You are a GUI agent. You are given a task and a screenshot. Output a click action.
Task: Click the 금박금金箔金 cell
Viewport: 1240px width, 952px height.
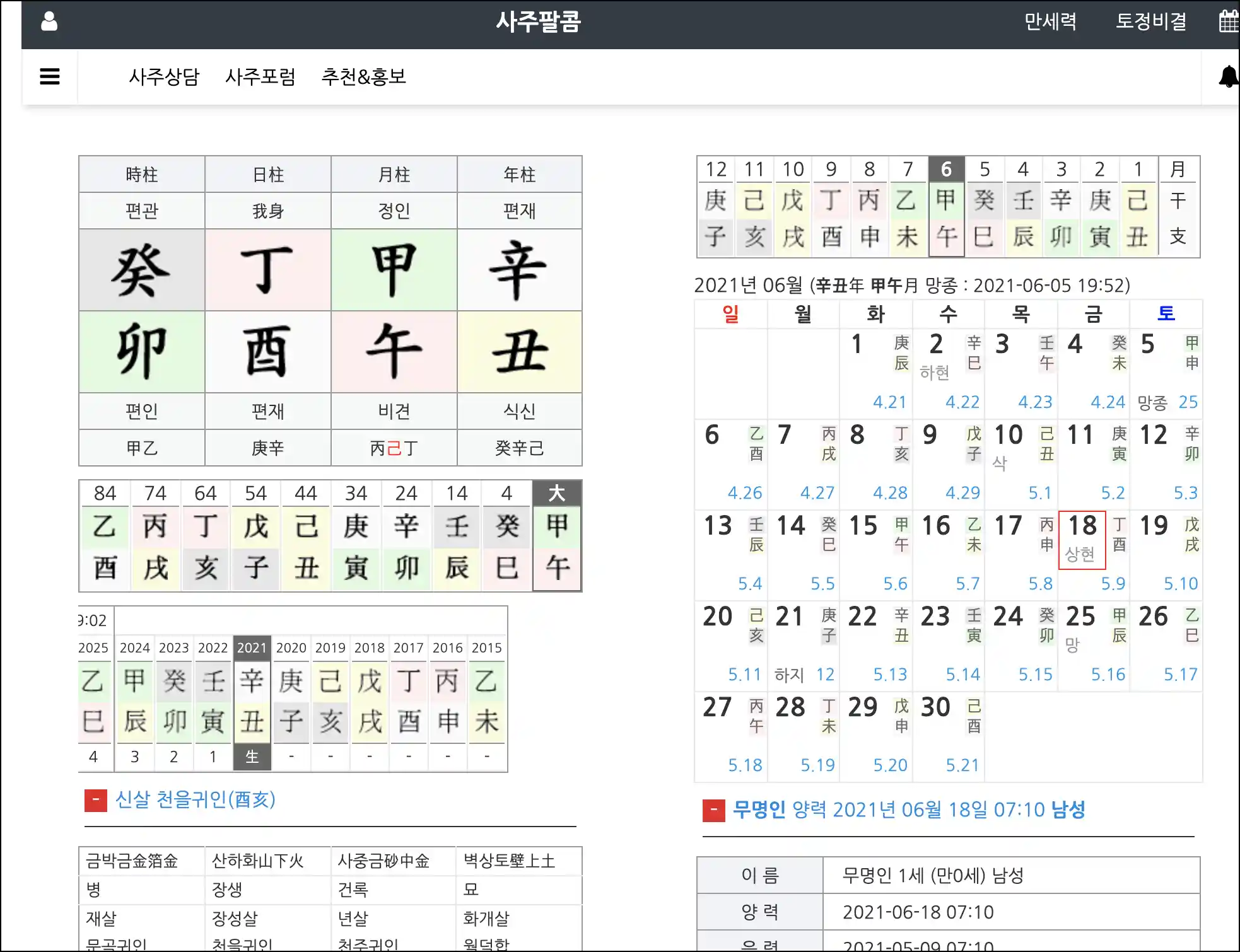(x=141, y=861)
